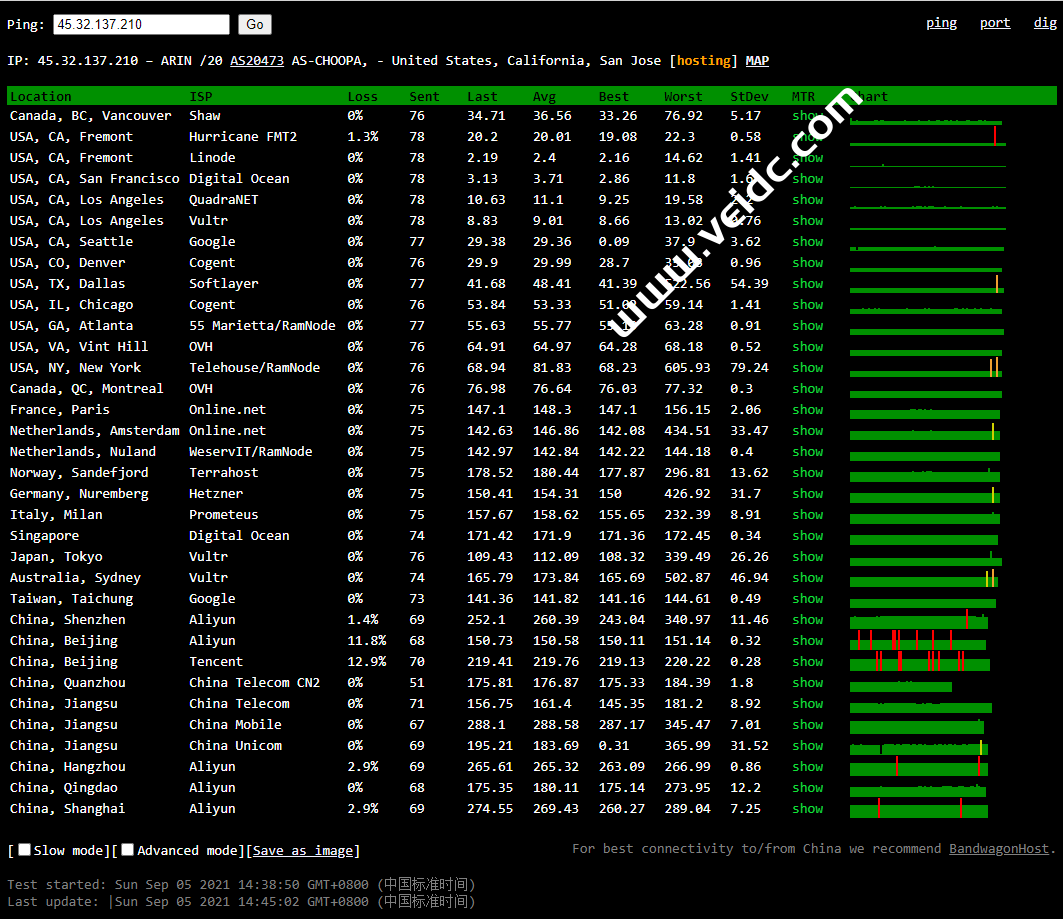Click the Location column header
This screenshot has width=1063, height=919.
(41, 97)
